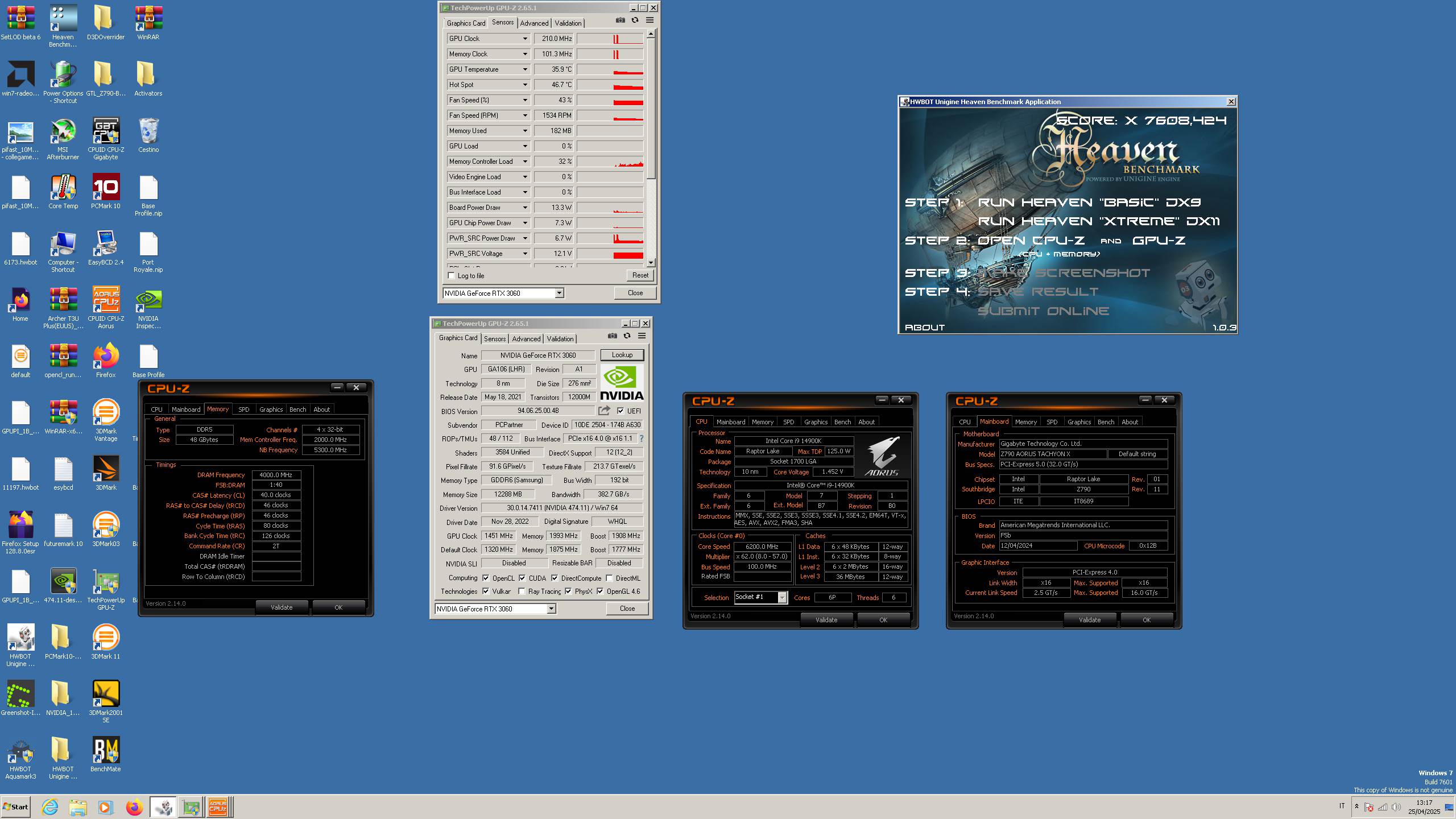The width and height of the screenshot is (1456, 819).
Task: Click ABOUT link in Heaven Benchmark app
Action: [x=924, y=328]
